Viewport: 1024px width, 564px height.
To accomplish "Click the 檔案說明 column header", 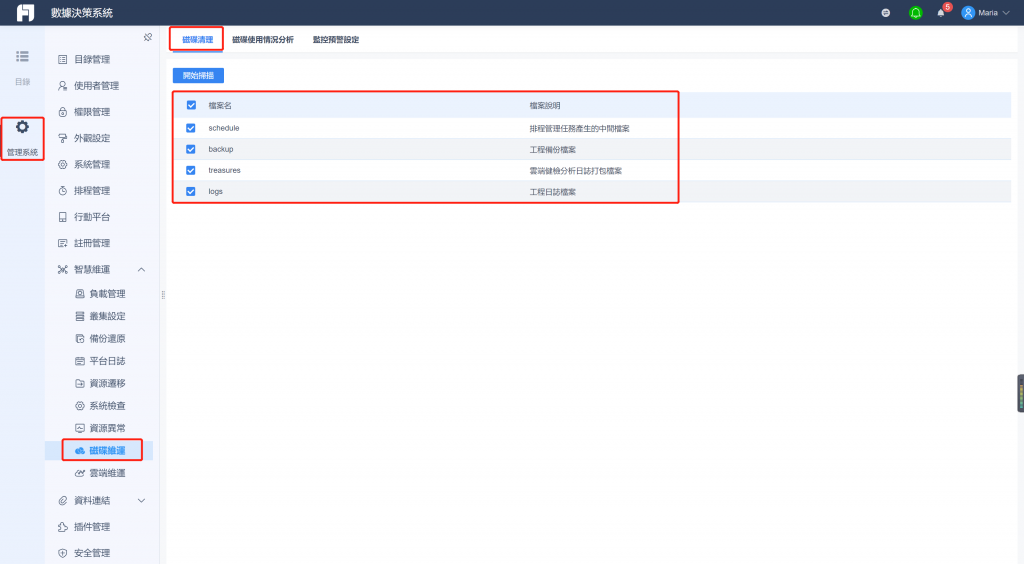I will coord(545,106).
